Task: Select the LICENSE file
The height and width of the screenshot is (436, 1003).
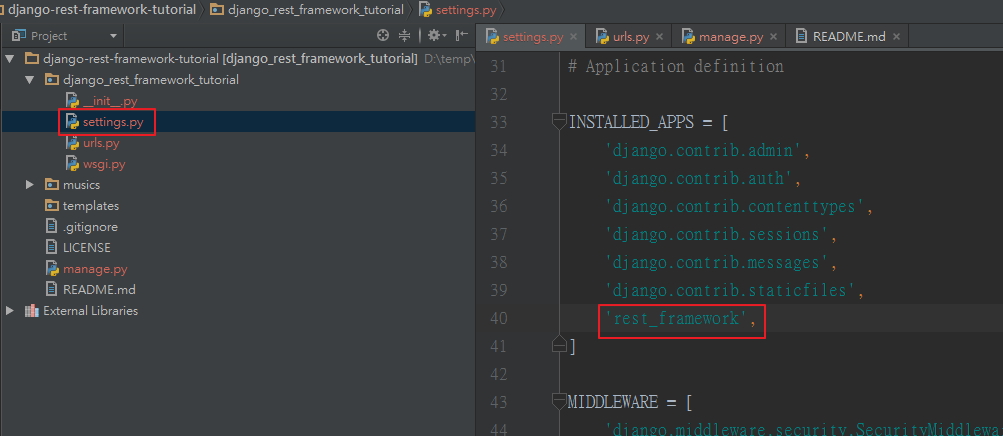Action: pos(86,247)
